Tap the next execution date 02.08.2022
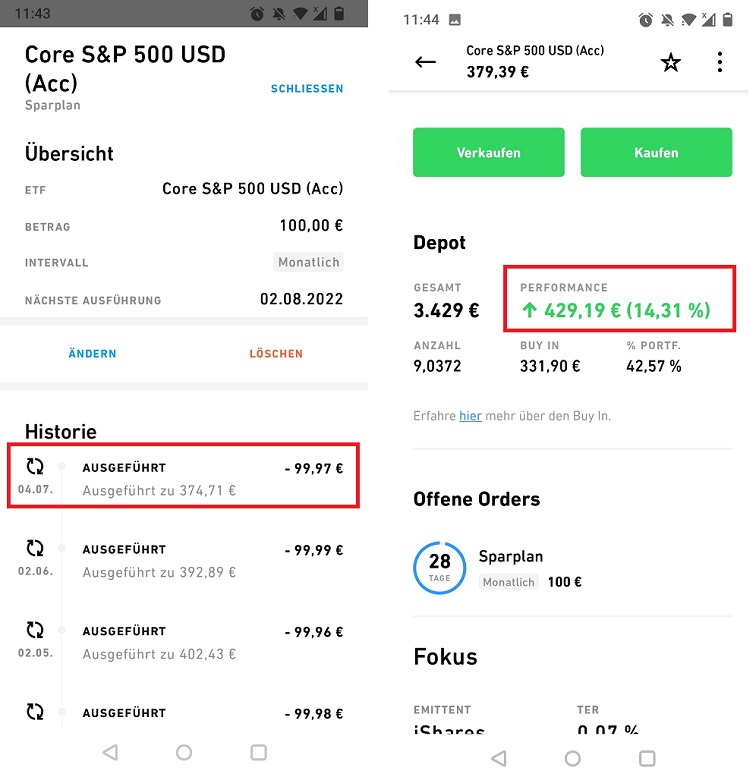756x774 pixels. click(302, 299)
